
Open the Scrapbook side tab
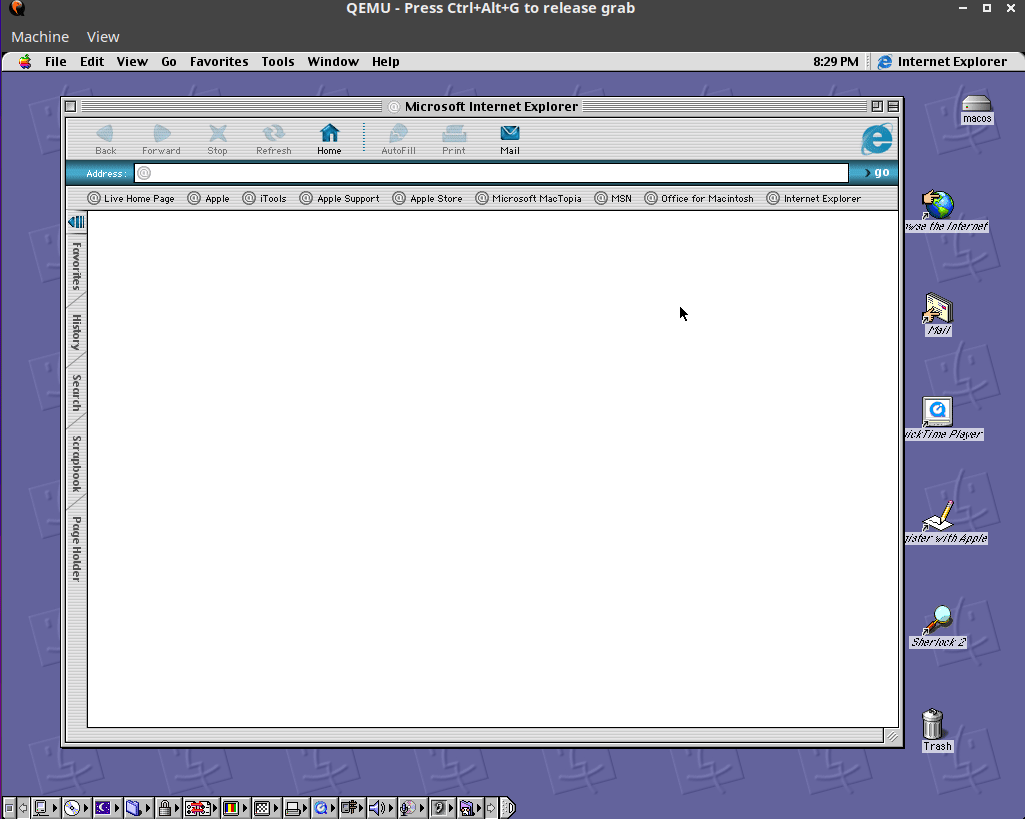pyautogui.click(x=76, y=463)
